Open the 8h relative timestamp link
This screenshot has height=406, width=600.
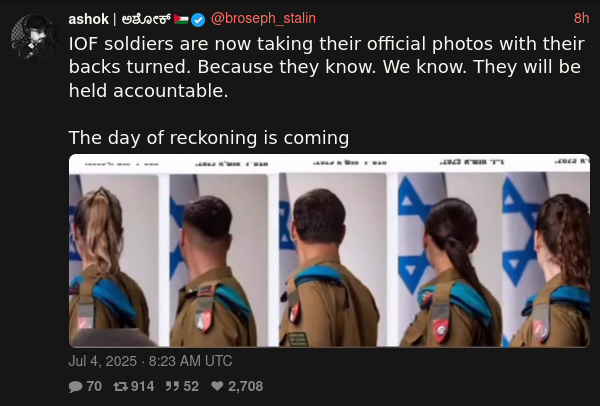581,18
